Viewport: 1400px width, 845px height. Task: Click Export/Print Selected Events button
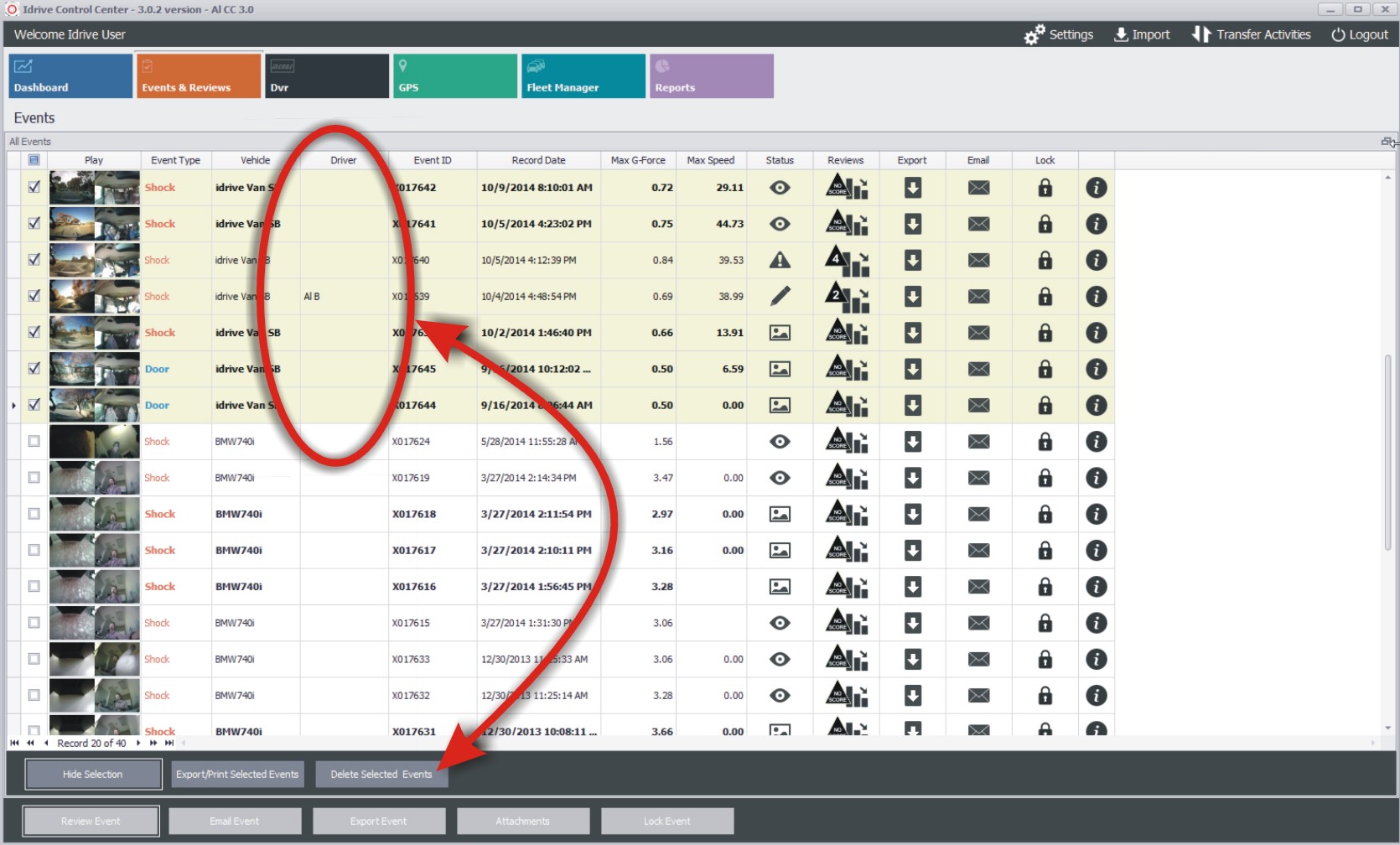click(237, 775)
